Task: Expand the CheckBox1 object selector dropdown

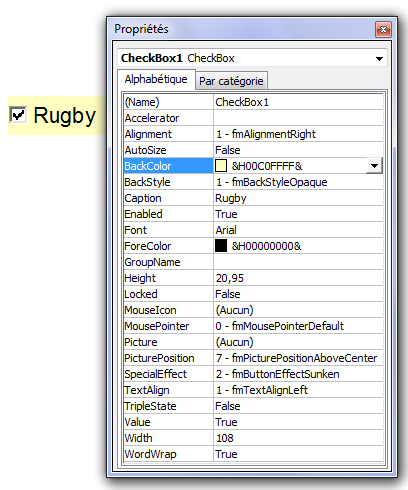Action: (x=379, y=59)
